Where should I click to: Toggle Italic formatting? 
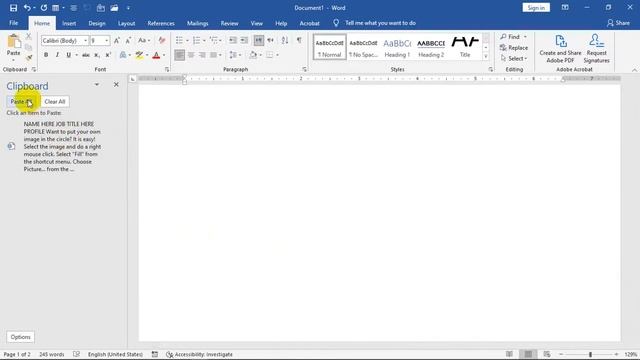(x=57, y=55)
